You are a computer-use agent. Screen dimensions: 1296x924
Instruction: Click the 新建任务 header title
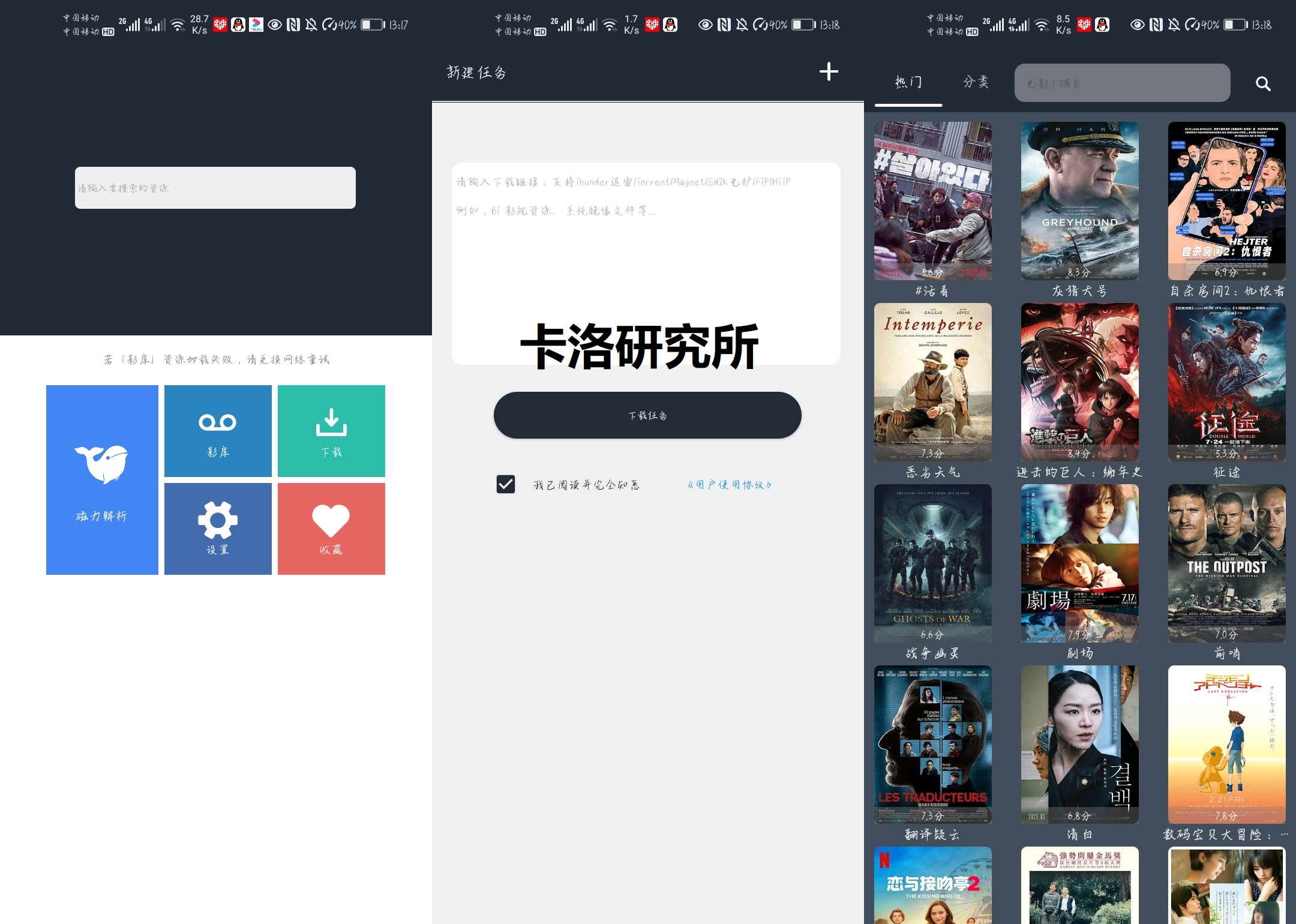pyautogui.click(x=476, y=73)
